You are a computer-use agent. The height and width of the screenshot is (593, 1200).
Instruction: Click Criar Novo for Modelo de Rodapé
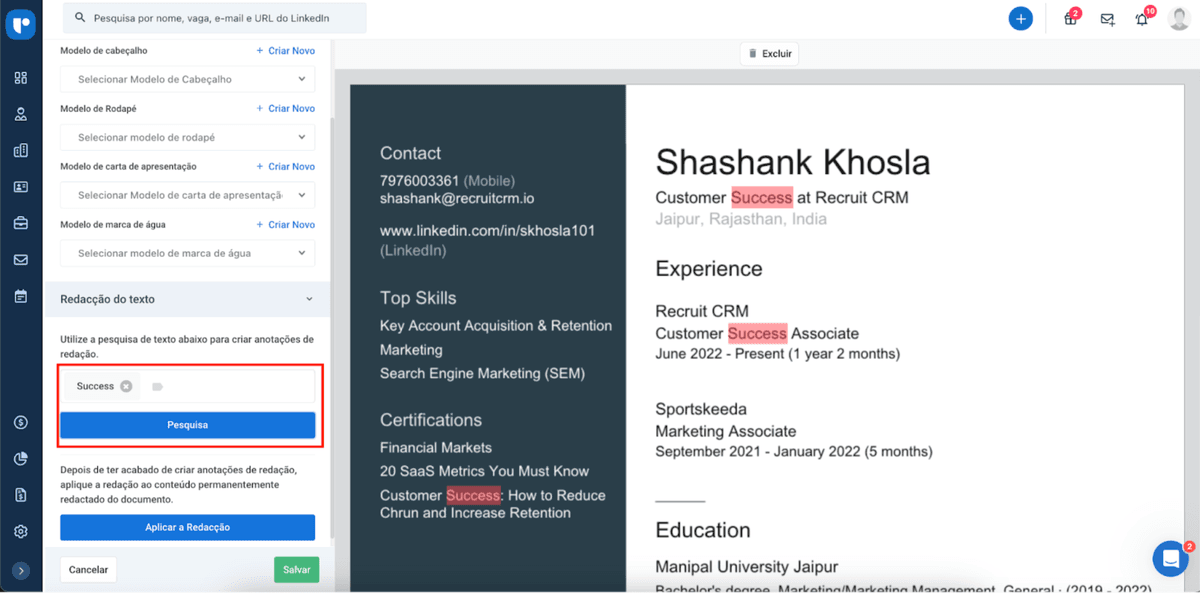tap(285, 108)
